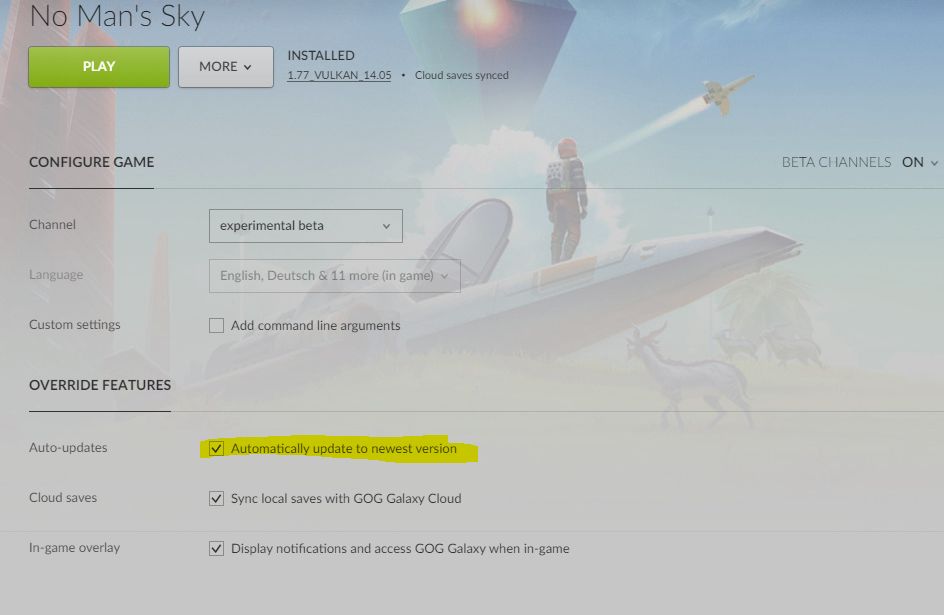Uncheck Automatically update to newest version
944x615 pixels.
(216, 448)
